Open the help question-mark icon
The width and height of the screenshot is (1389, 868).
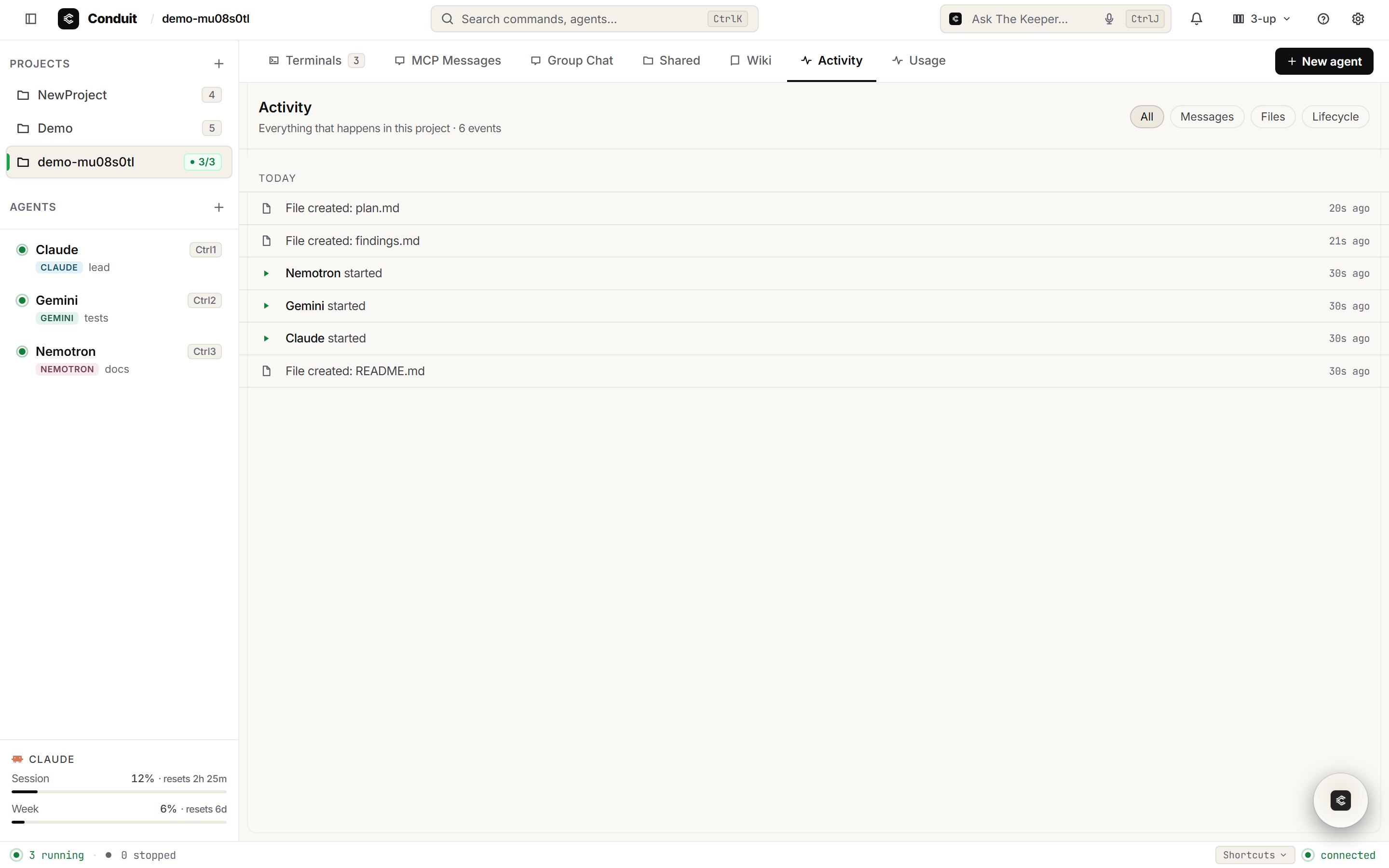[x=1323, y=19]
